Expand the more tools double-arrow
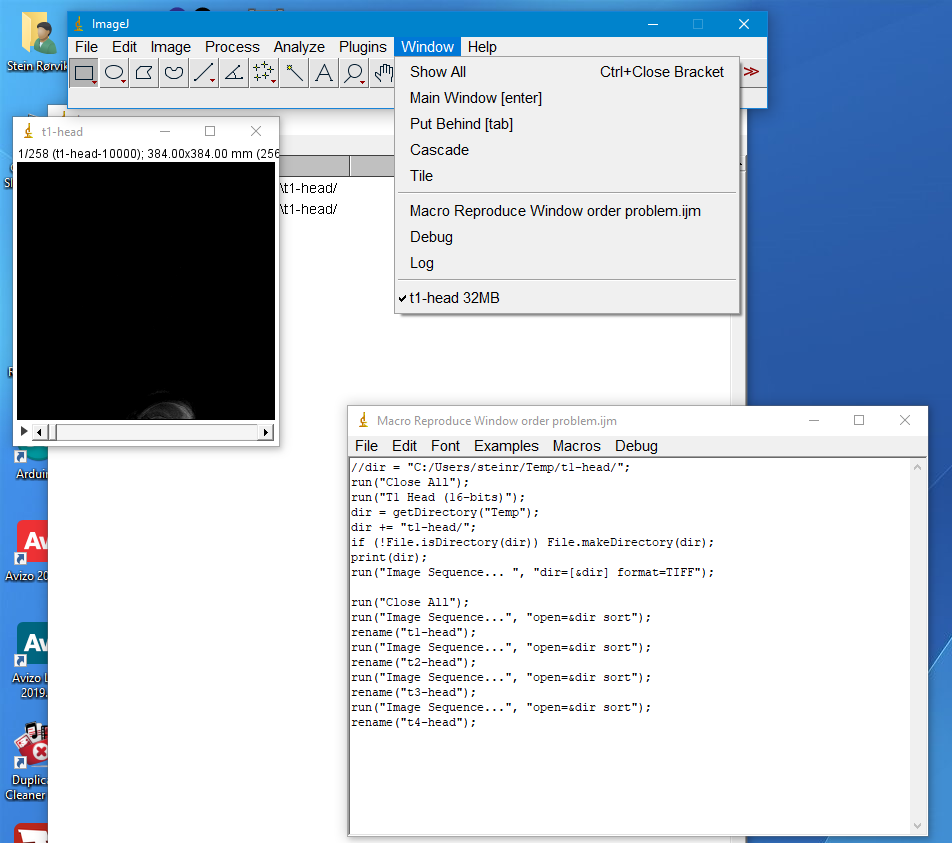The image size is (952, 843). (x=751, y=72)
